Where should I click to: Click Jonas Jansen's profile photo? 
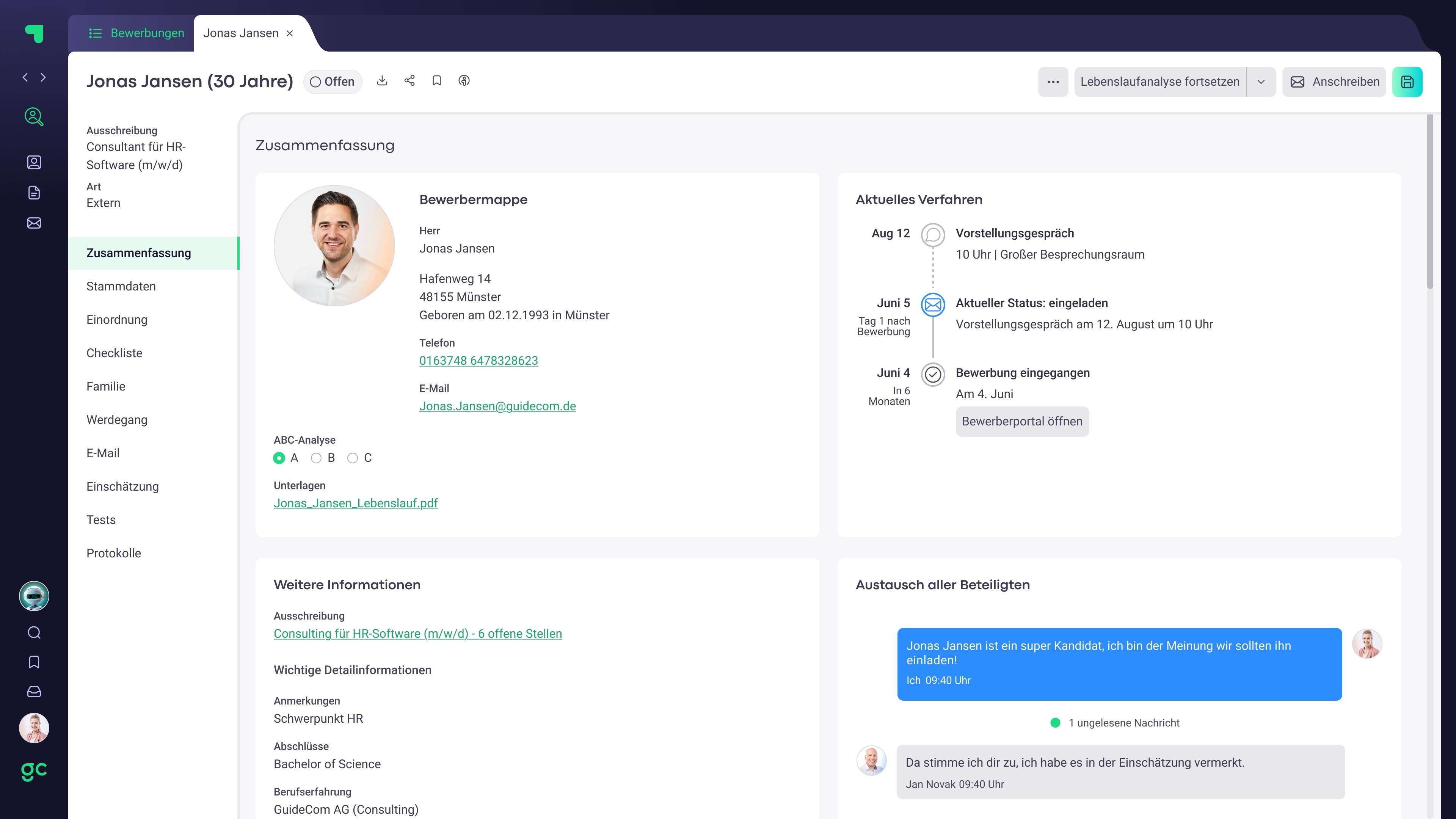click(x=334, y=246)
